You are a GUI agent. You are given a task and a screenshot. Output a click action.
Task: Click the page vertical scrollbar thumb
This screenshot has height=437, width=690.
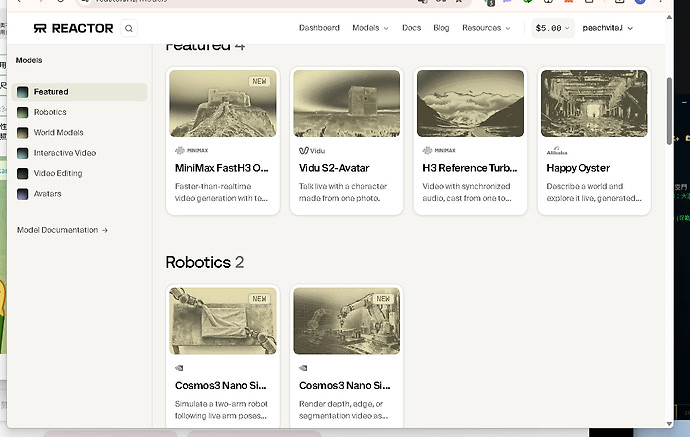click(x=669, y=110)
